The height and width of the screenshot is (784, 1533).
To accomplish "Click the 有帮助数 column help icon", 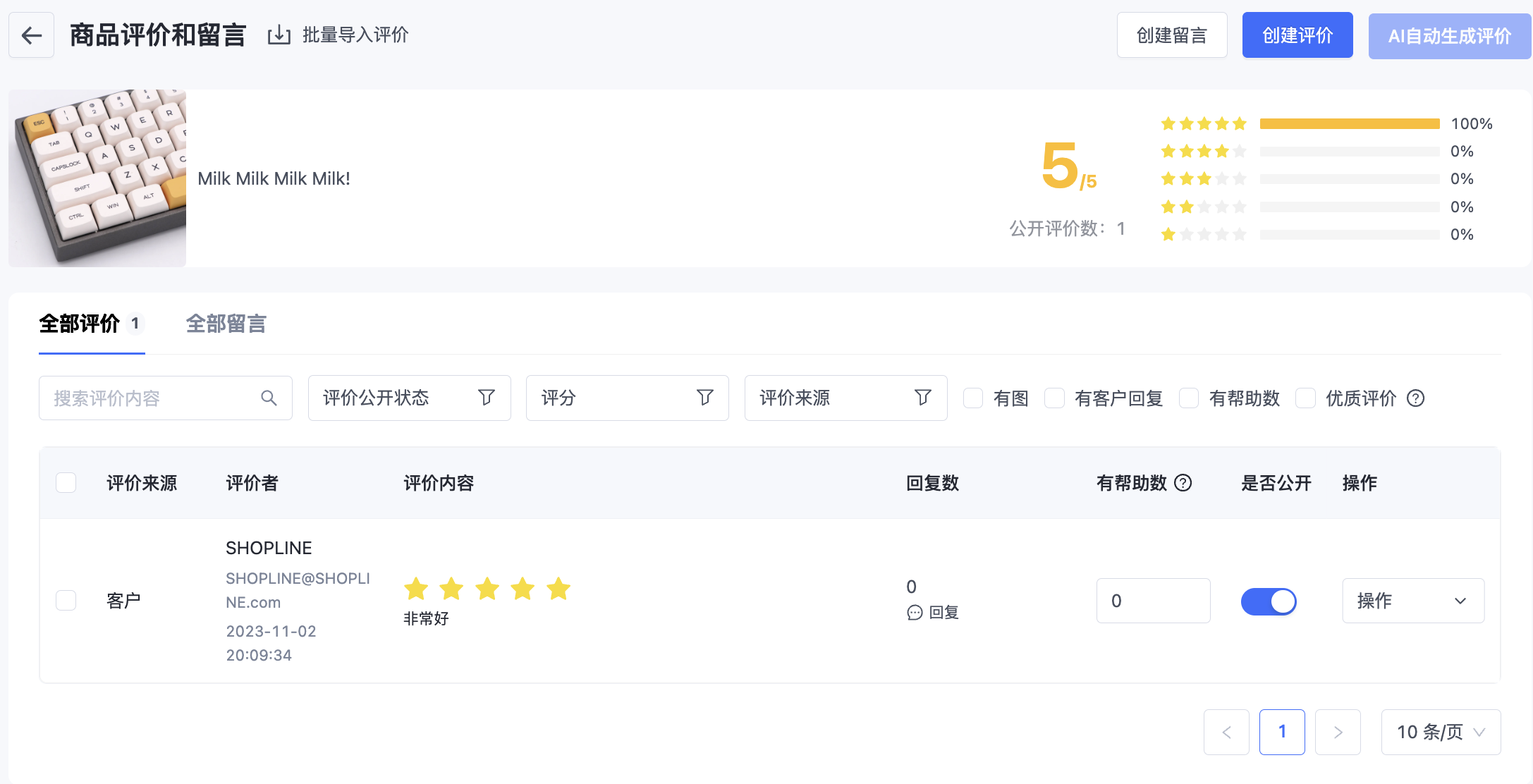I will (1183, 483).
